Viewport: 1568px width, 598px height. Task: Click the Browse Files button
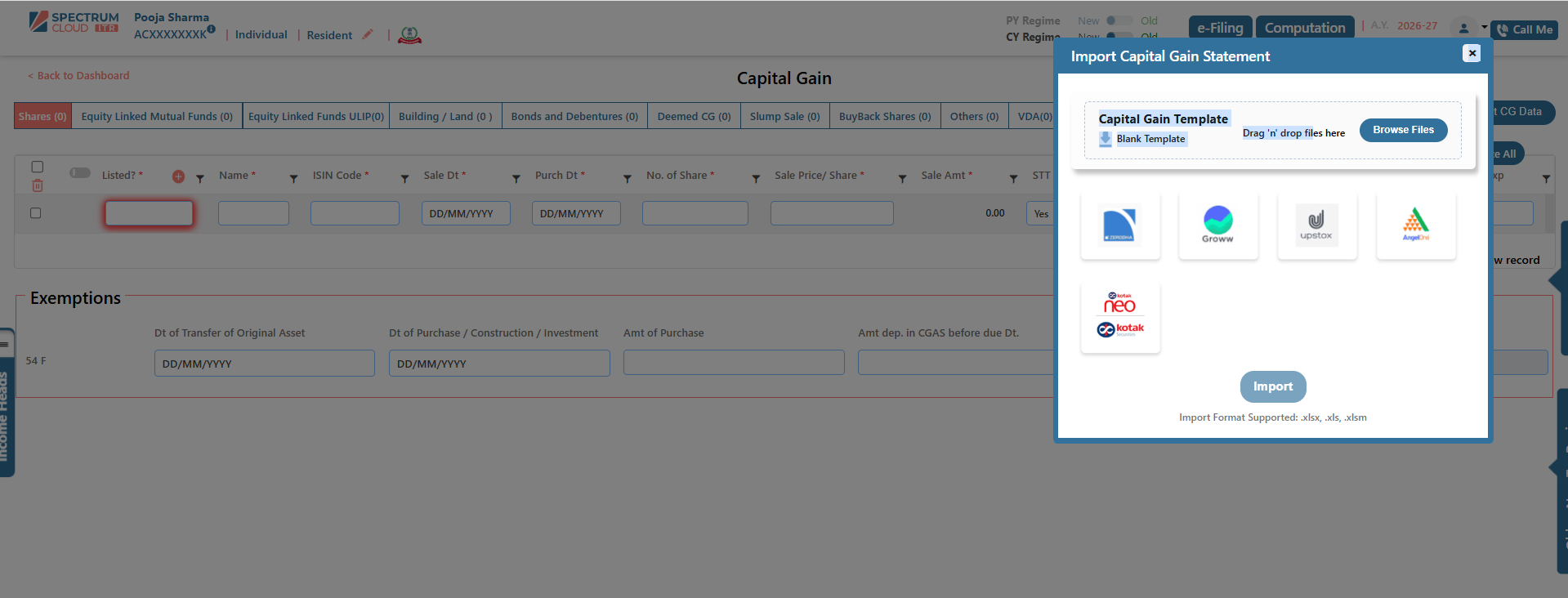coord(1403,130)
